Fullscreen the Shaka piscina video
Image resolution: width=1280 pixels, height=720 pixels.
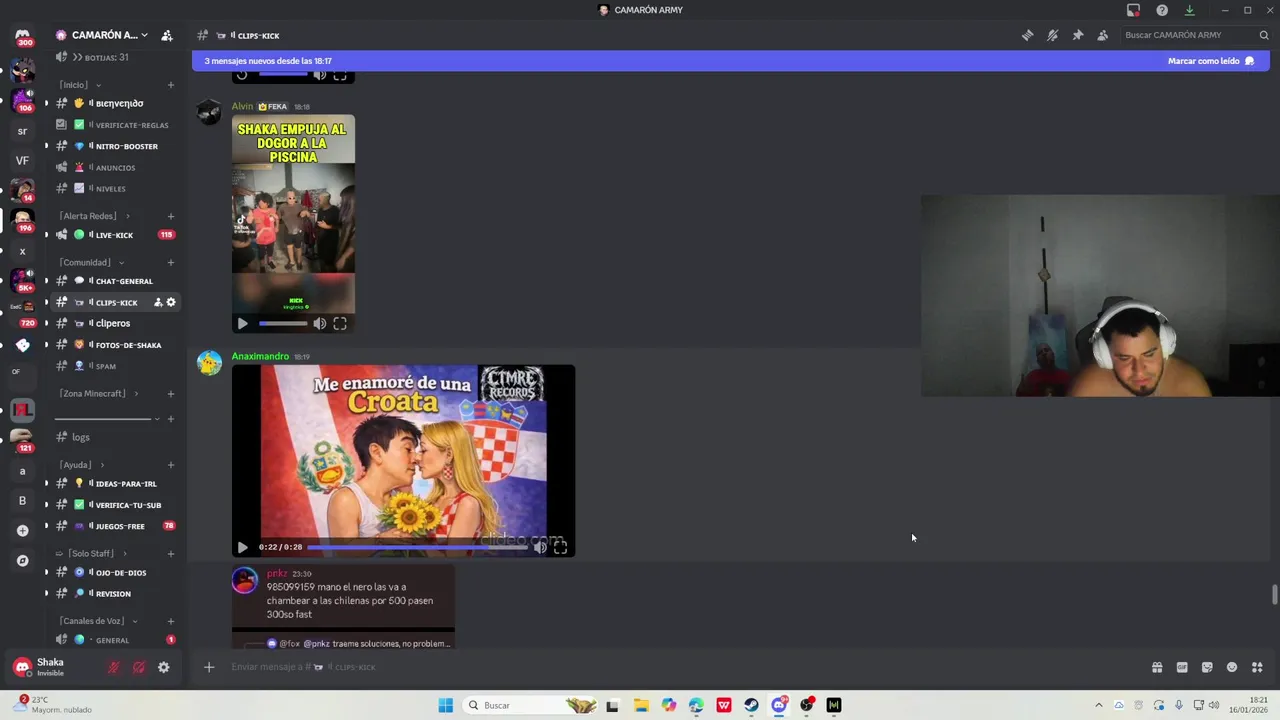(x=340, y=323)
